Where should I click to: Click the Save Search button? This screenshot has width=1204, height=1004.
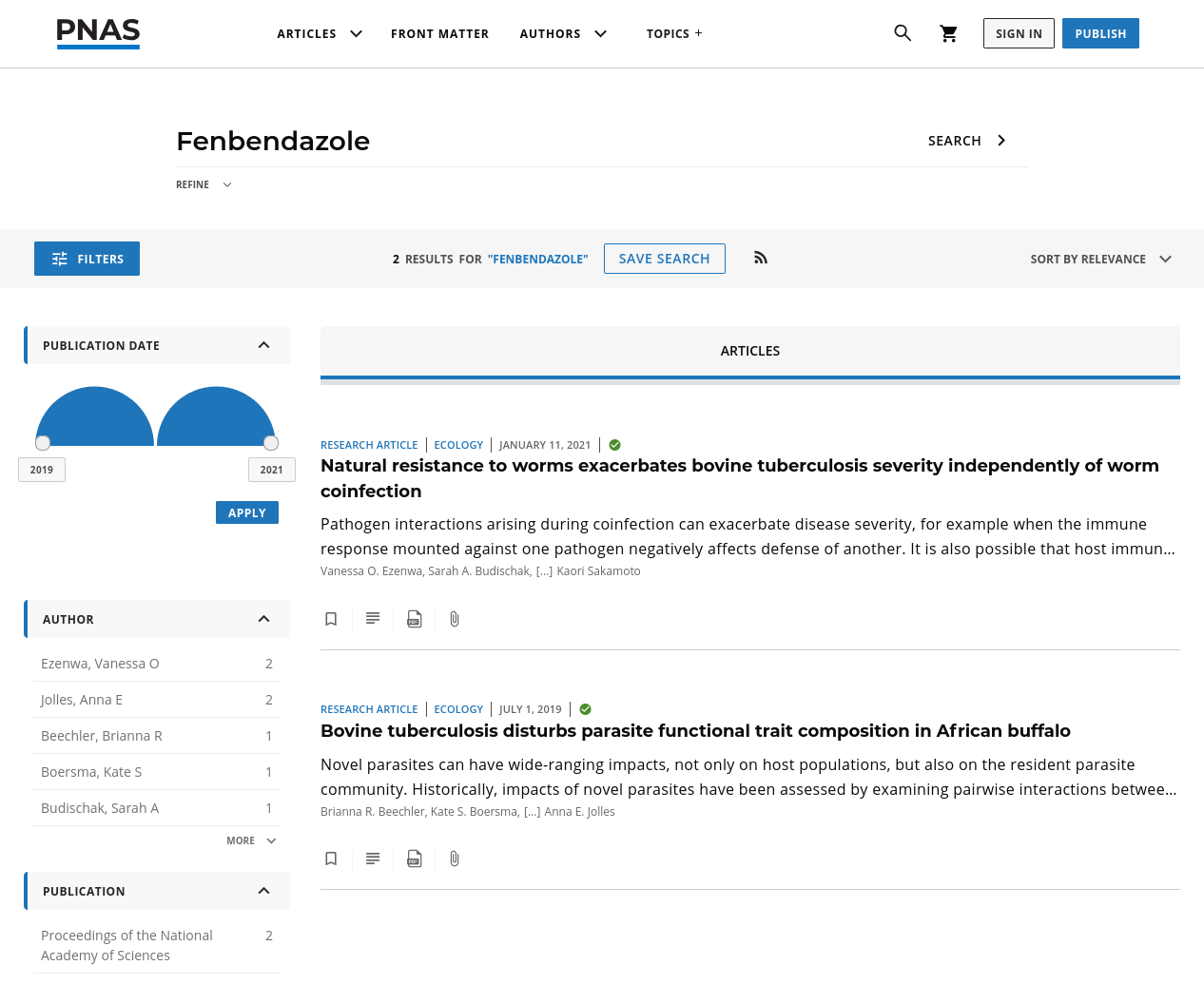click(x=664, y=259)
